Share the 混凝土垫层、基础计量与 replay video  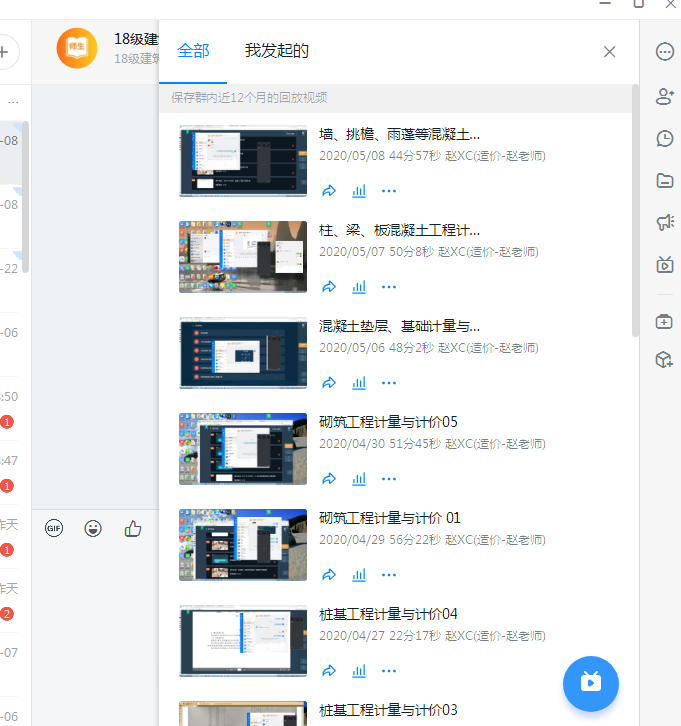(x=329, y=383)
